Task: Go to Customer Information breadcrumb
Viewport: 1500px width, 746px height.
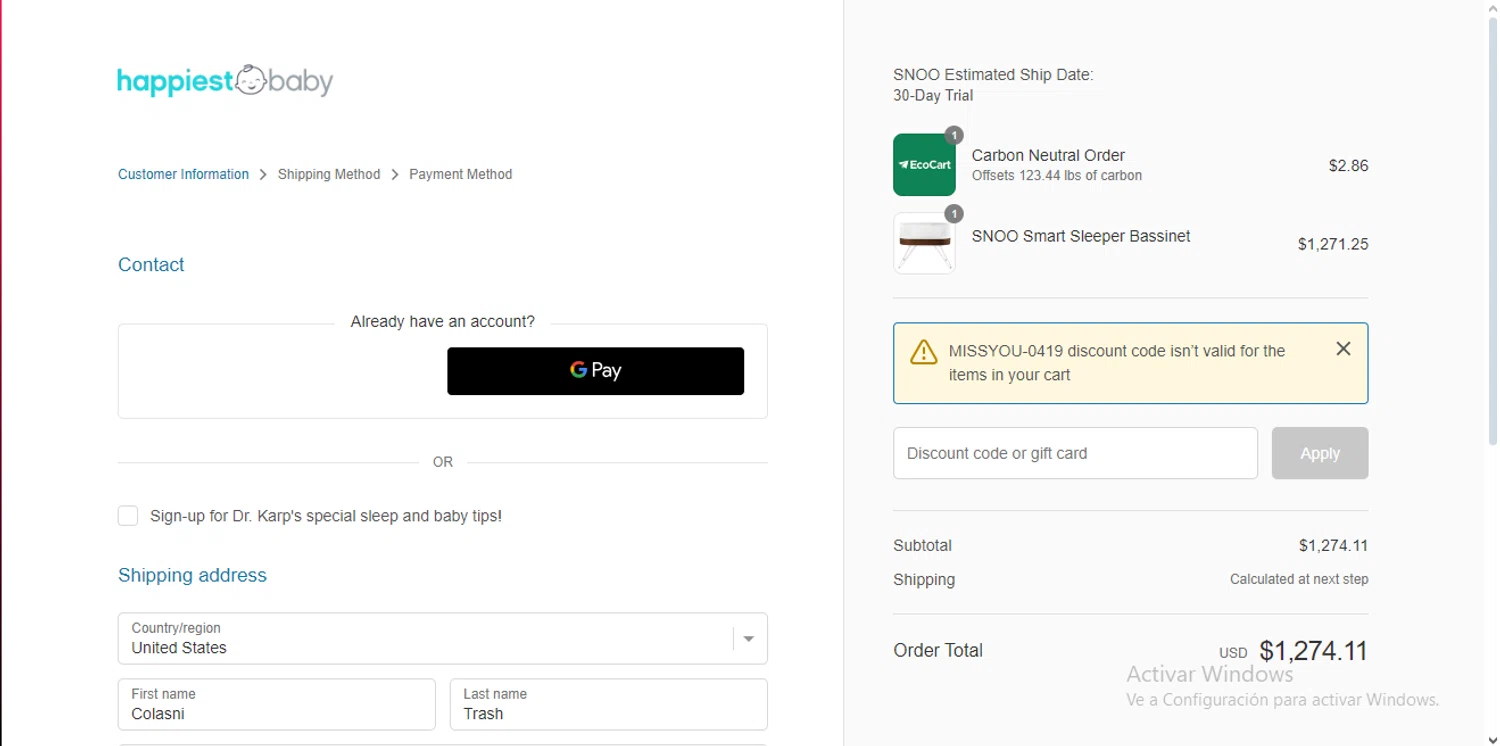Action: coord(183,174)
